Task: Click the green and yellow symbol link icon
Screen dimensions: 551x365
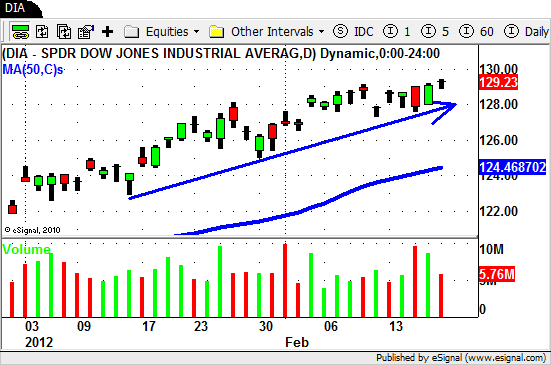Action: (20, 32)
